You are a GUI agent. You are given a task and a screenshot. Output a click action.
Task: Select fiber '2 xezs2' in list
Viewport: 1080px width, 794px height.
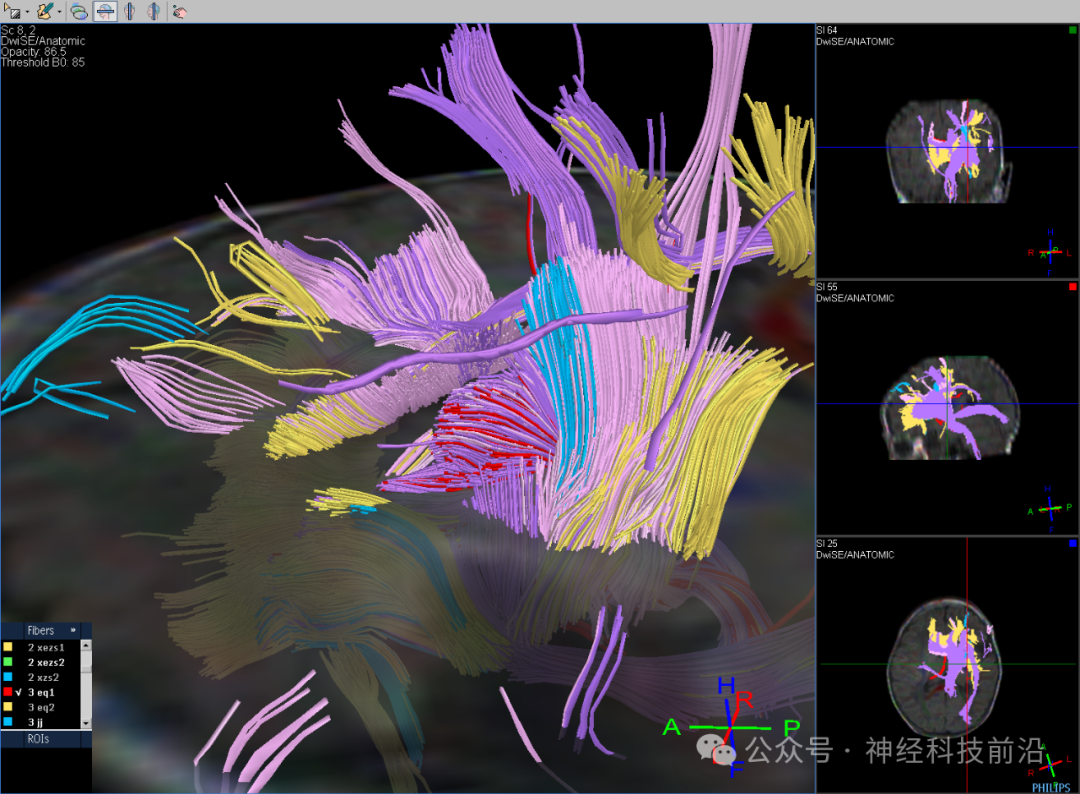pos(46,662)
